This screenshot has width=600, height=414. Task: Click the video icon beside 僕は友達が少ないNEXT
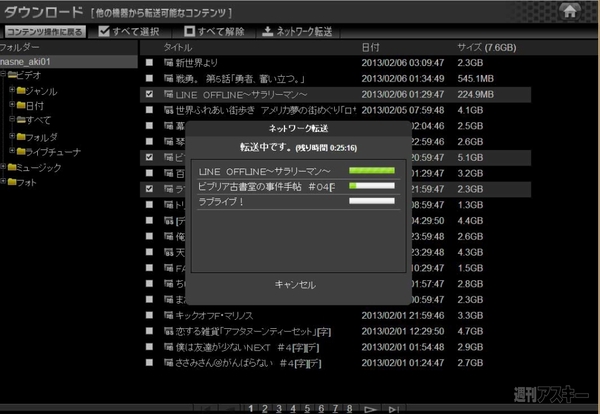click(x=168, y=347)
